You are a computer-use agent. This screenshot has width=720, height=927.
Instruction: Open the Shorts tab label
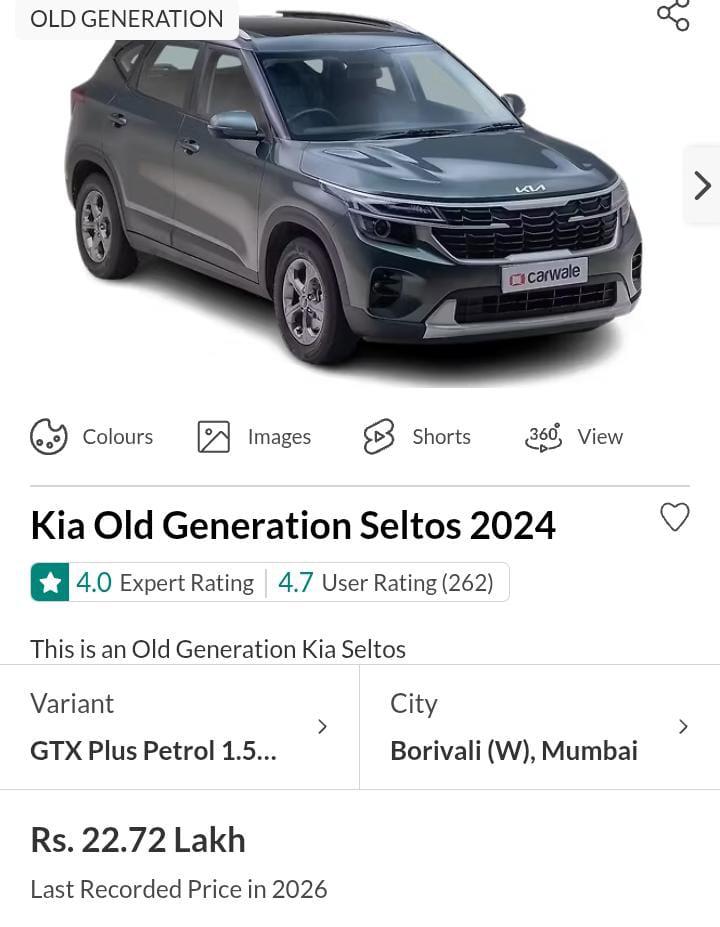pos(441,437)
